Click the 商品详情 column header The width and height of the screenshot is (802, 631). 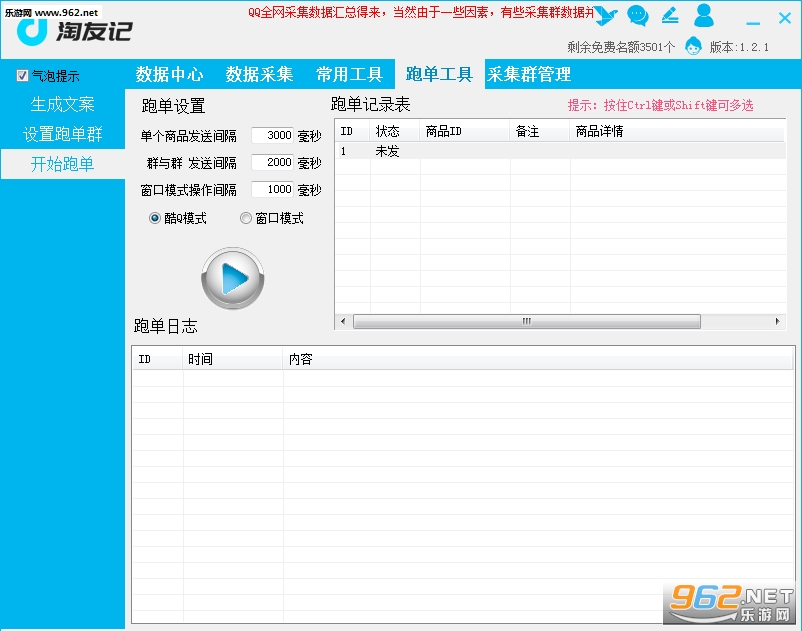point(677,131)
